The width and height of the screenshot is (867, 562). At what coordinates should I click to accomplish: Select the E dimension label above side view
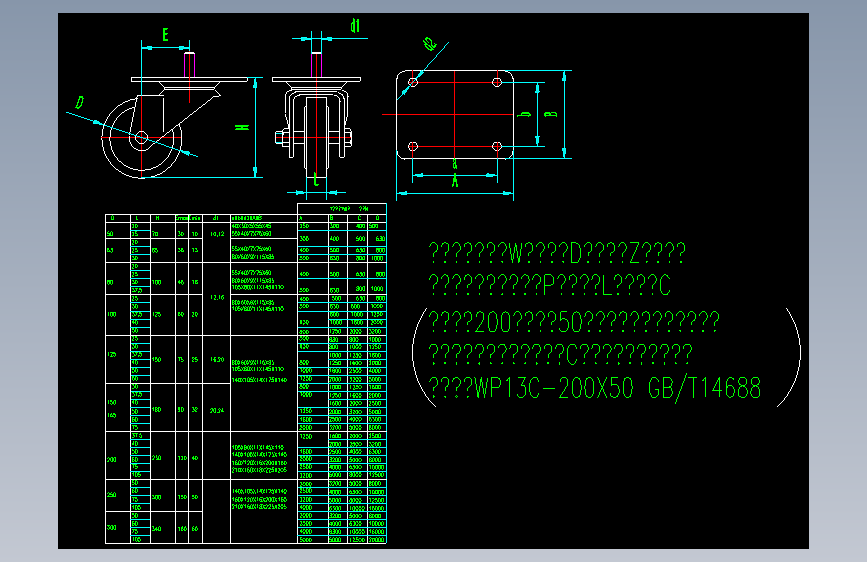point(165,35)
